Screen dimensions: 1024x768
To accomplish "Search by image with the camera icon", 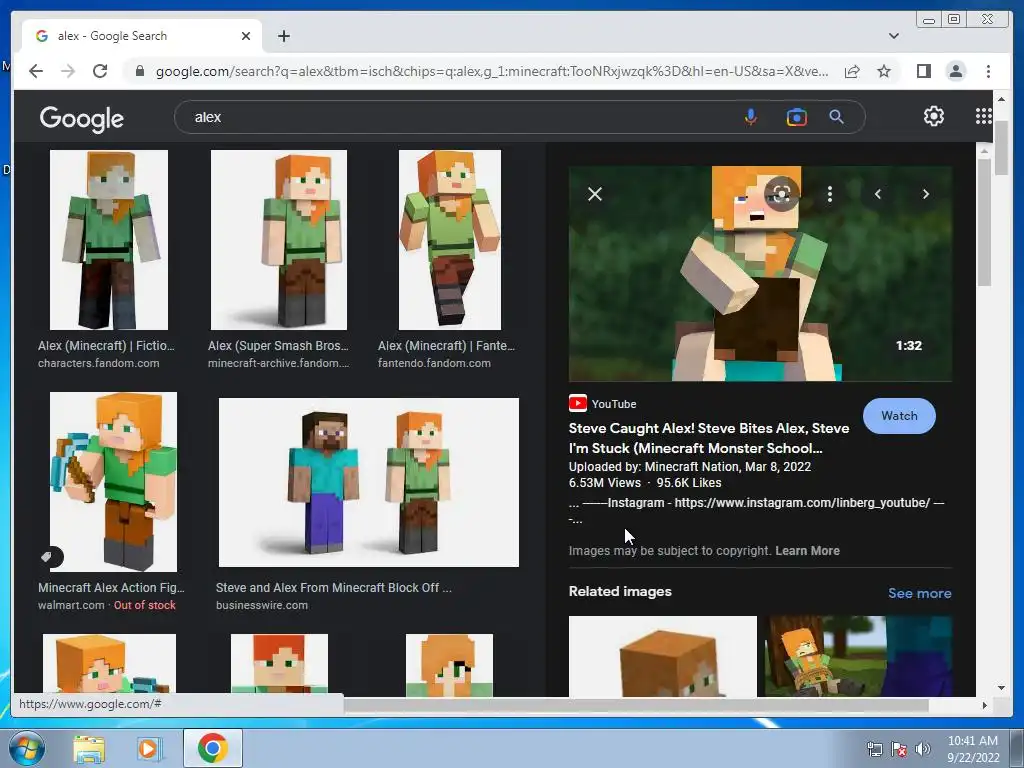I will 796,117.
